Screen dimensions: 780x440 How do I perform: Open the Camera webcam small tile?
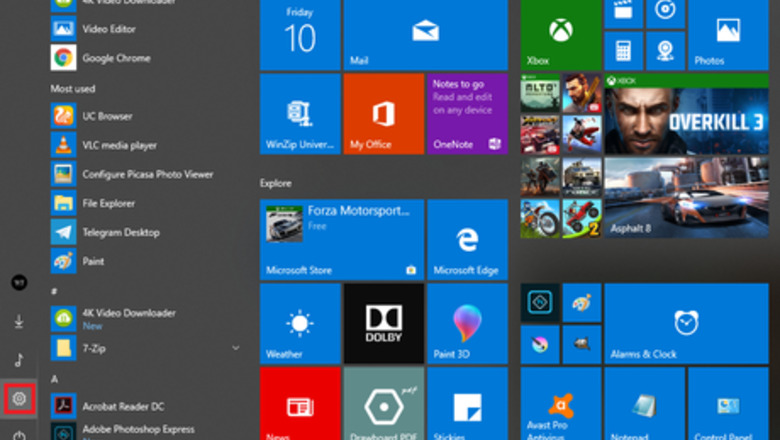pyautogui.click(x=665, y=51)
